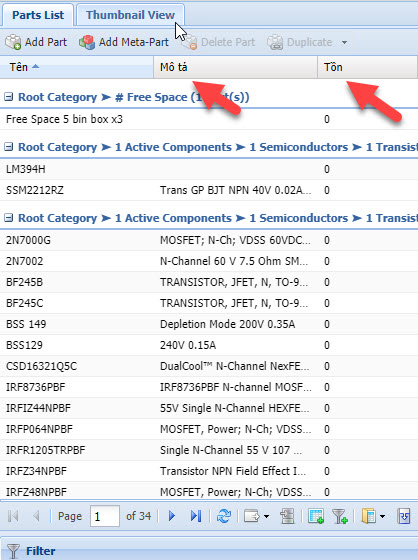Image resolution: width=418 pixels, height=560 pixels.
Task: Refresh the parts grid
Action: (x=224, y=516)
